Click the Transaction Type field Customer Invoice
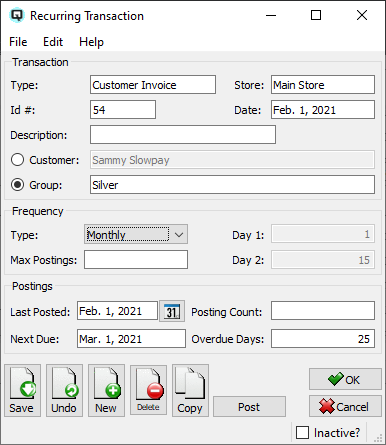Viewport: 386px width, 445px height. 153,85
